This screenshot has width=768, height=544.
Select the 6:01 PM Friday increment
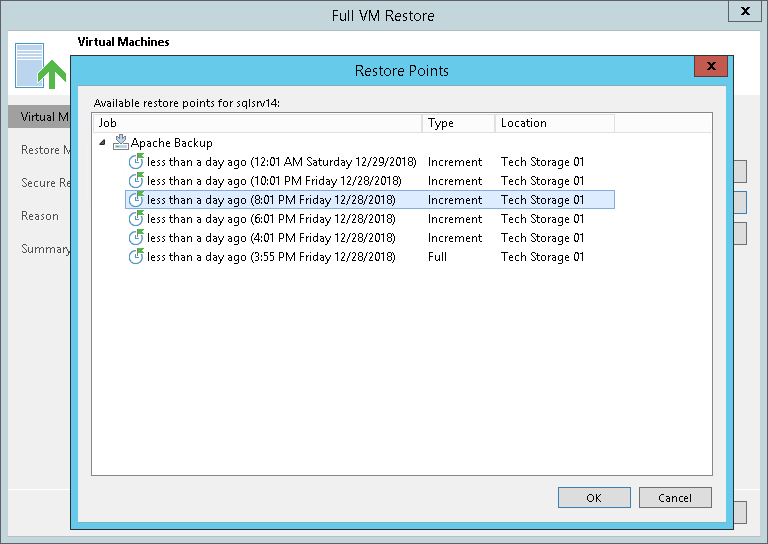pos(271,219)
